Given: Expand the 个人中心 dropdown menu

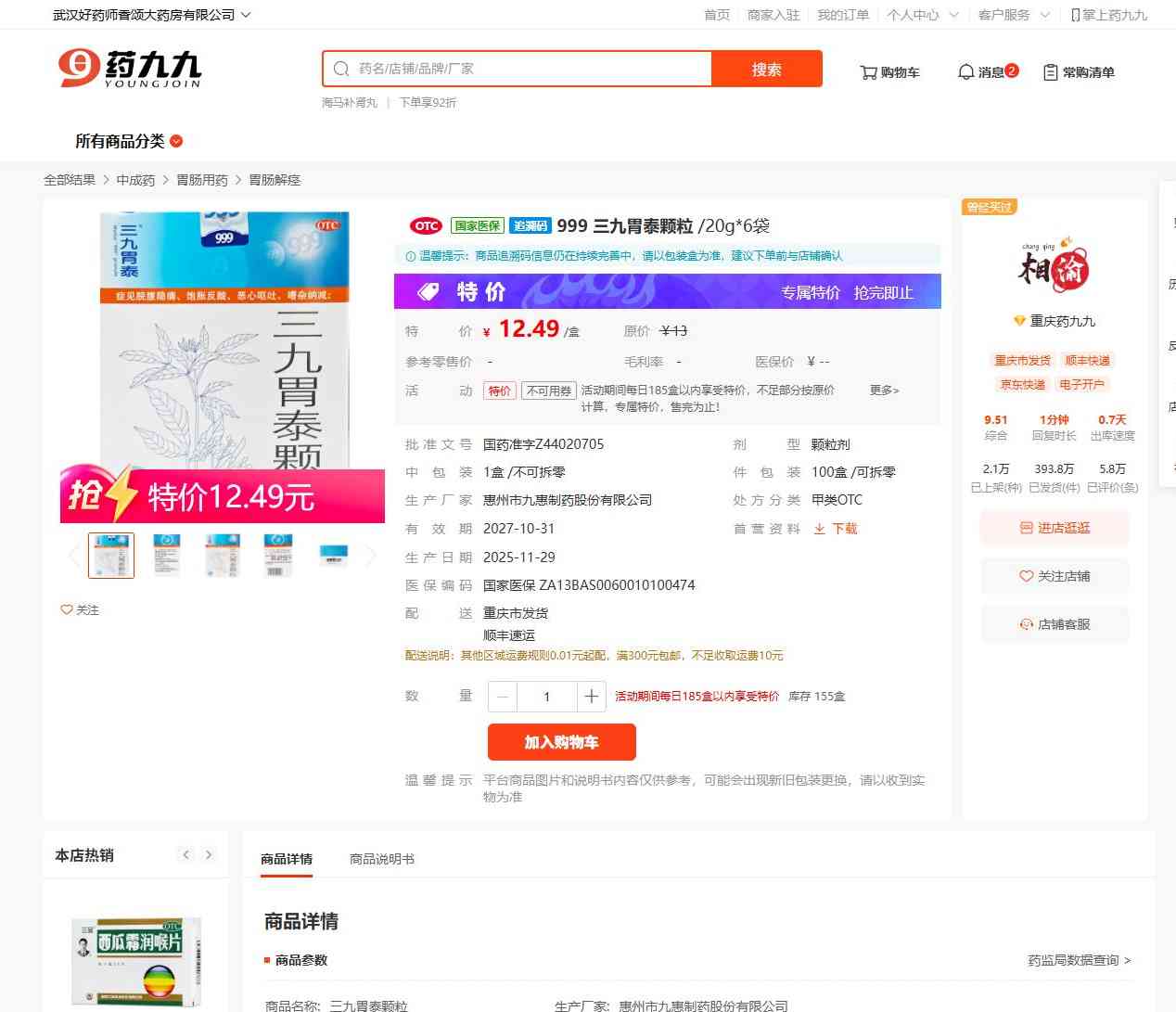Looking at the screenshot, I should pos(922,15).
